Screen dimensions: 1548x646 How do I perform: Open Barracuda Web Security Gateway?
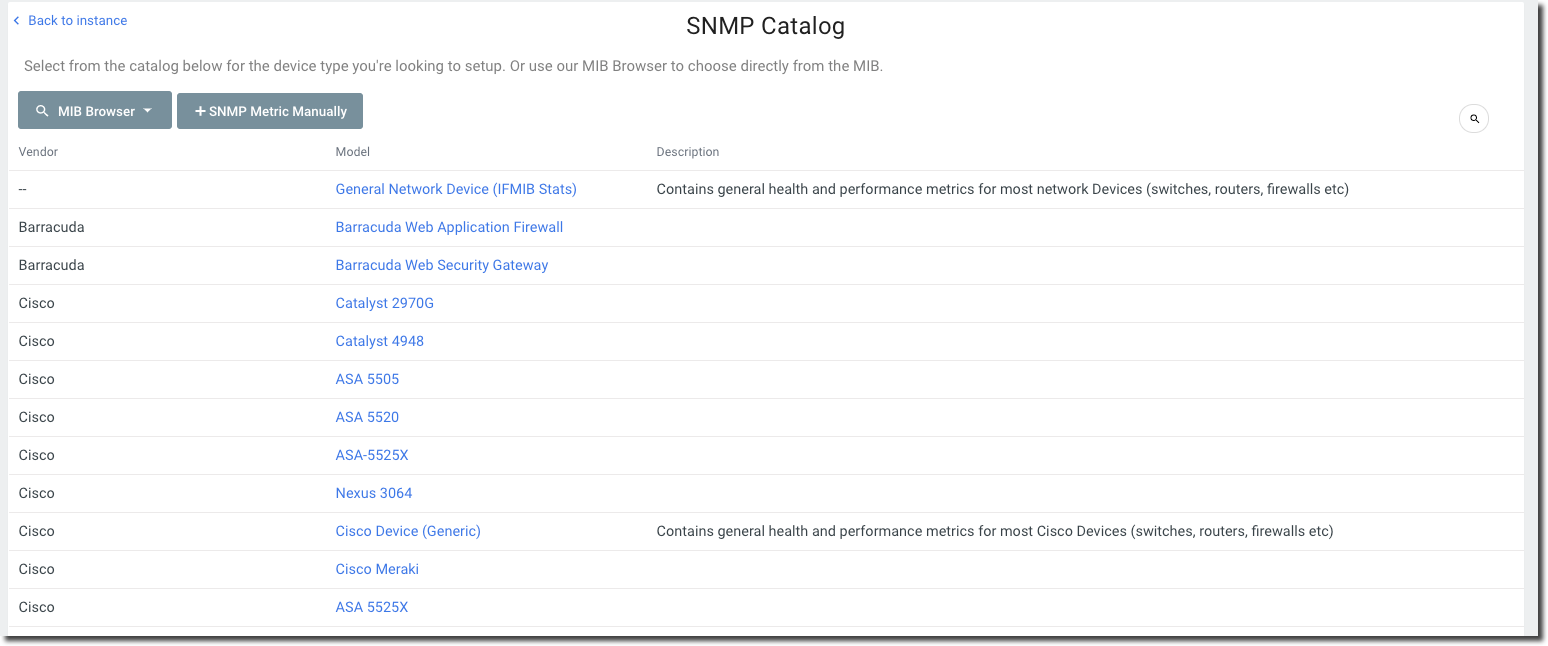[x=442, y=265]
